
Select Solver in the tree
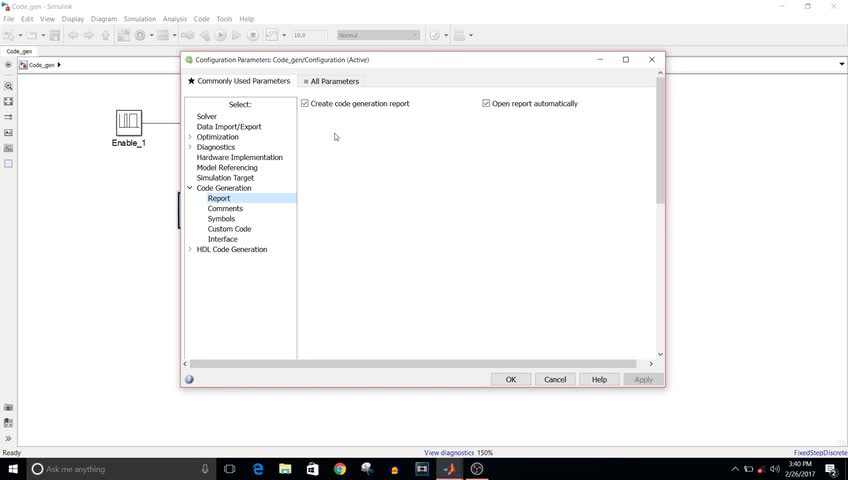click(x=207, y=116)
